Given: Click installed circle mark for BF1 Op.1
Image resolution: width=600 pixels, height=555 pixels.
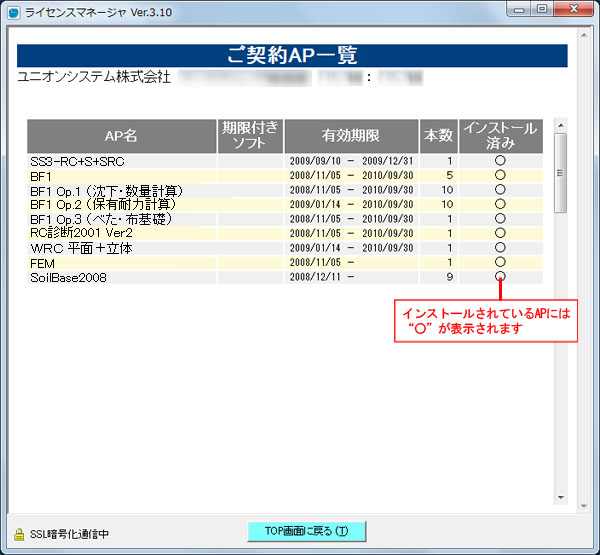Looking at the screenshot, I should point(501,189).
